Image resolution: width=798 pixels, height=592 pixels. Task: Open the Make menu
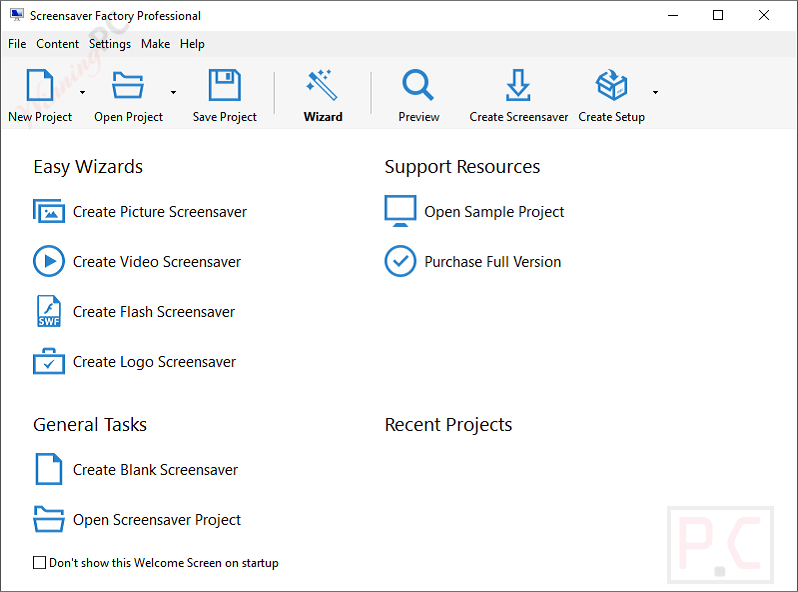[x=156, y=44]
